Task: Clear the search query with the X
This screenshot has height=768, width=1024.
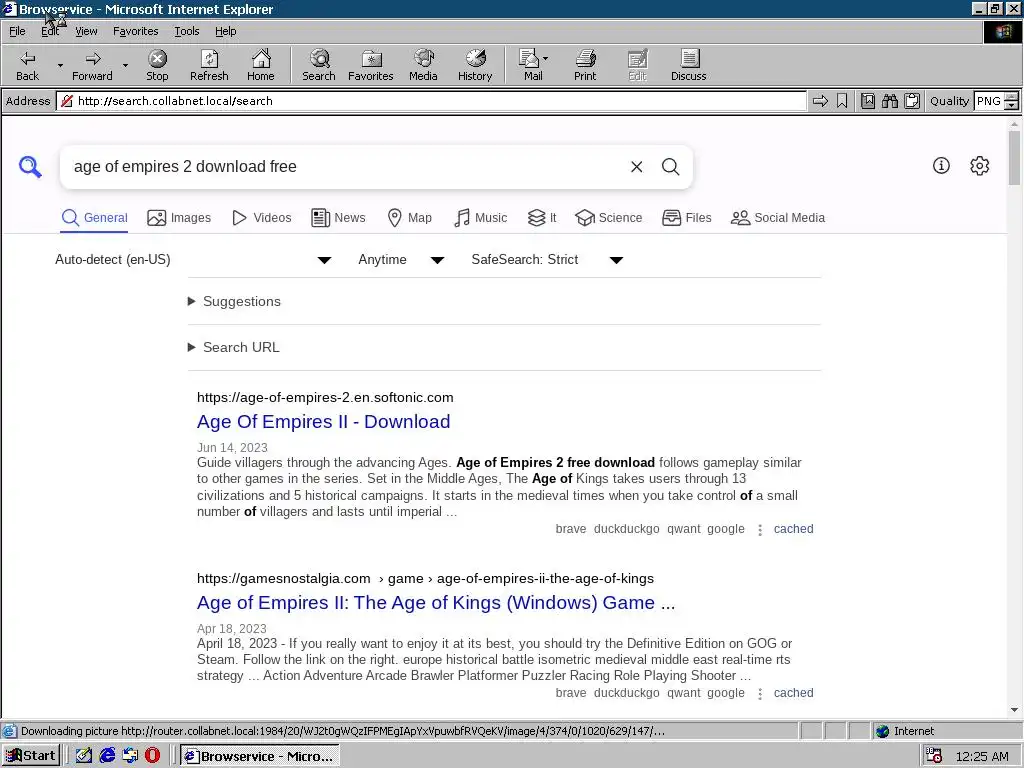Action: [x=637, y=167]
